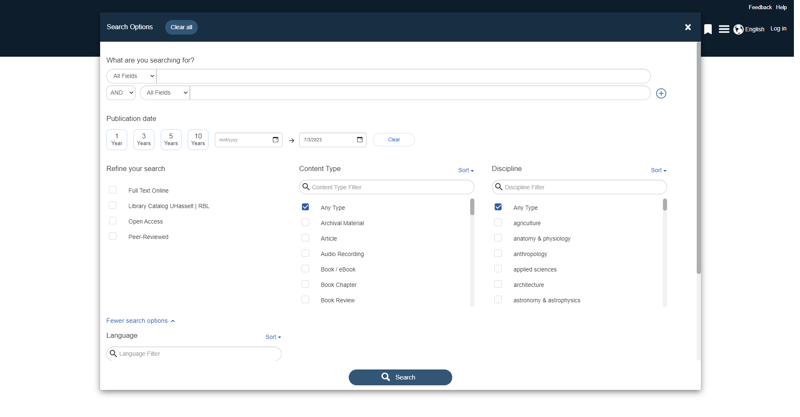The height and width of the screenshot is (417, 800).
Task: Open the hamburger menu icon
Action: [724, 29]
